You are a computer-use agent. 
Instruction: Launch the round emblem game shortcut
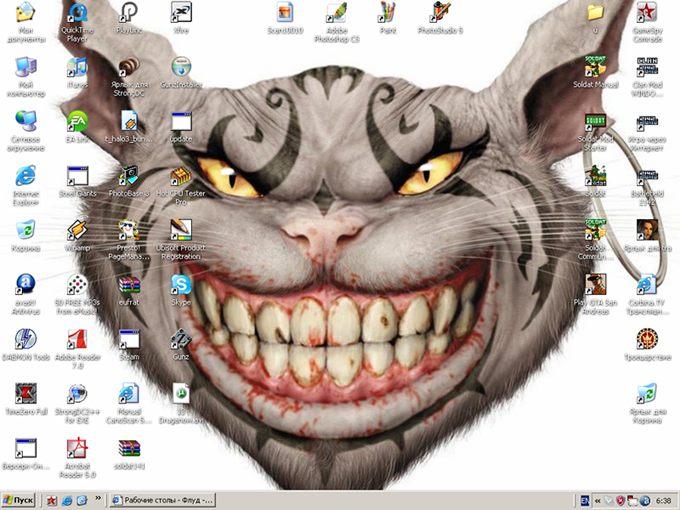click(x=647, y=340)
